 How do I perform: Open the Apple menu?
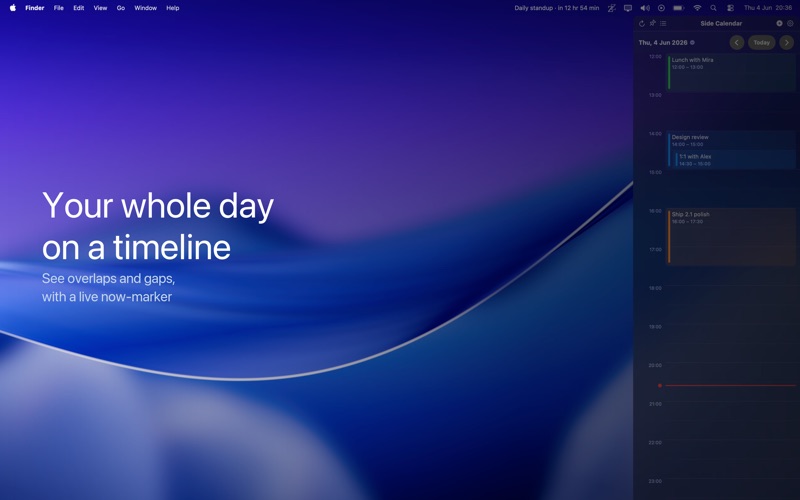[x=13, y=8]
